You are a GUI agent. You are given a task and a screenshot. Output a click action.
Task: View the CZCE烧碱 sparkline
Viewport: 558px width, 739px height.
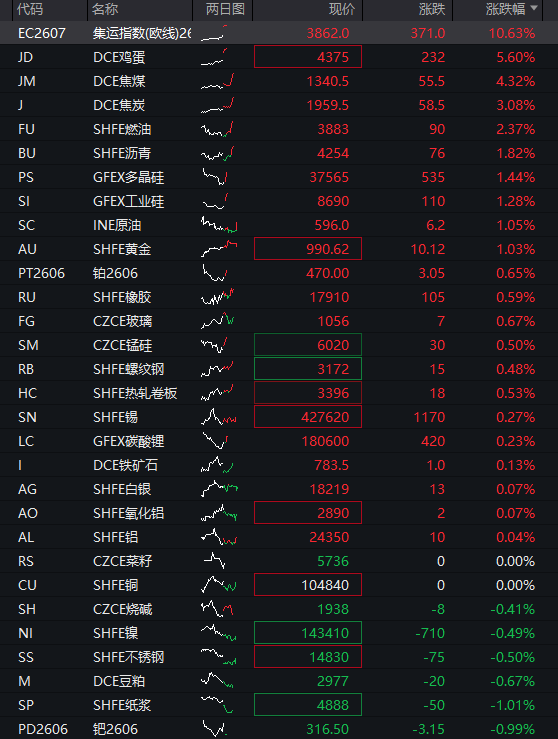(x=217, y=609)
